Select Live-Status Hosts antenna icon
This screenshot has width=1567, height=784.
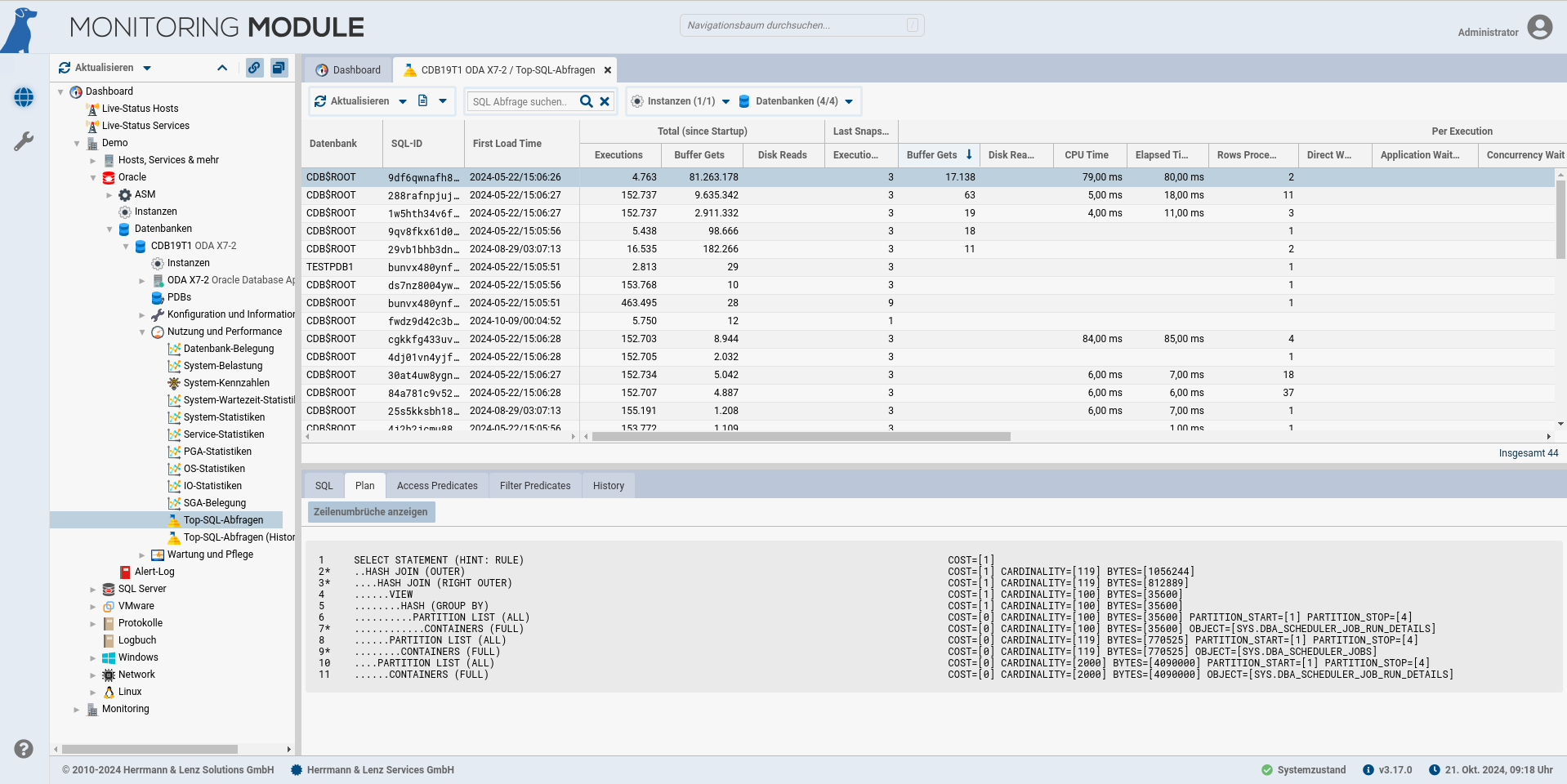pyautogui.click(x=92, y=109)
